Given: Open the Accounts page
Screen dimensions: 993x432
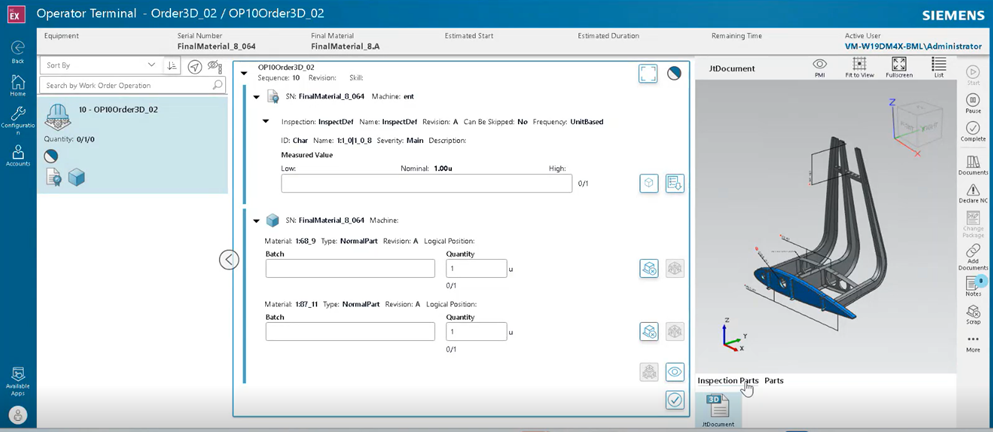Looking at the screenshot, I should [x=17, y=154].
